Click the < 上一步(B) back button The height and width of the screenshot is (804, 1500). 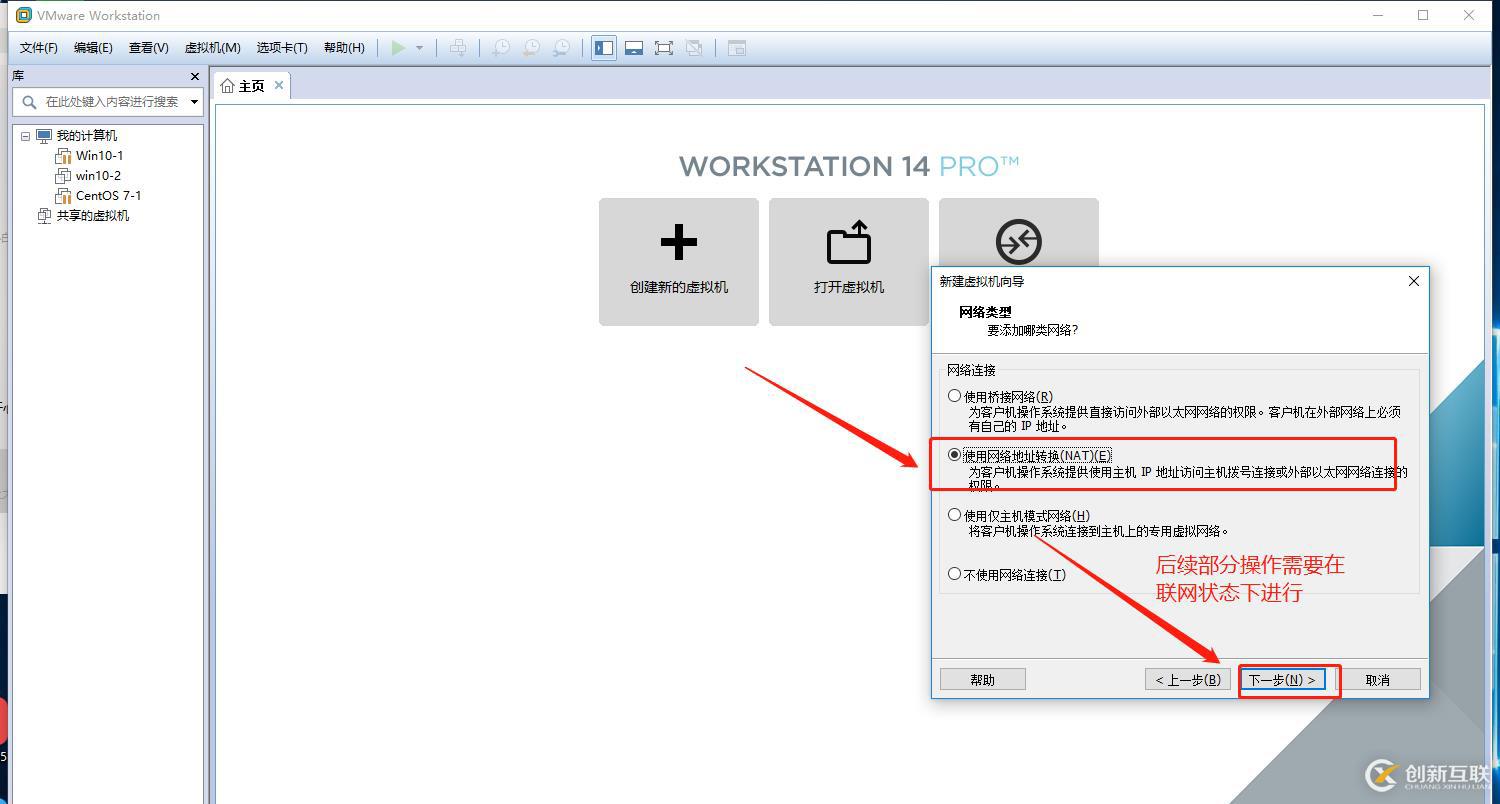click(x=1188, y=680)
